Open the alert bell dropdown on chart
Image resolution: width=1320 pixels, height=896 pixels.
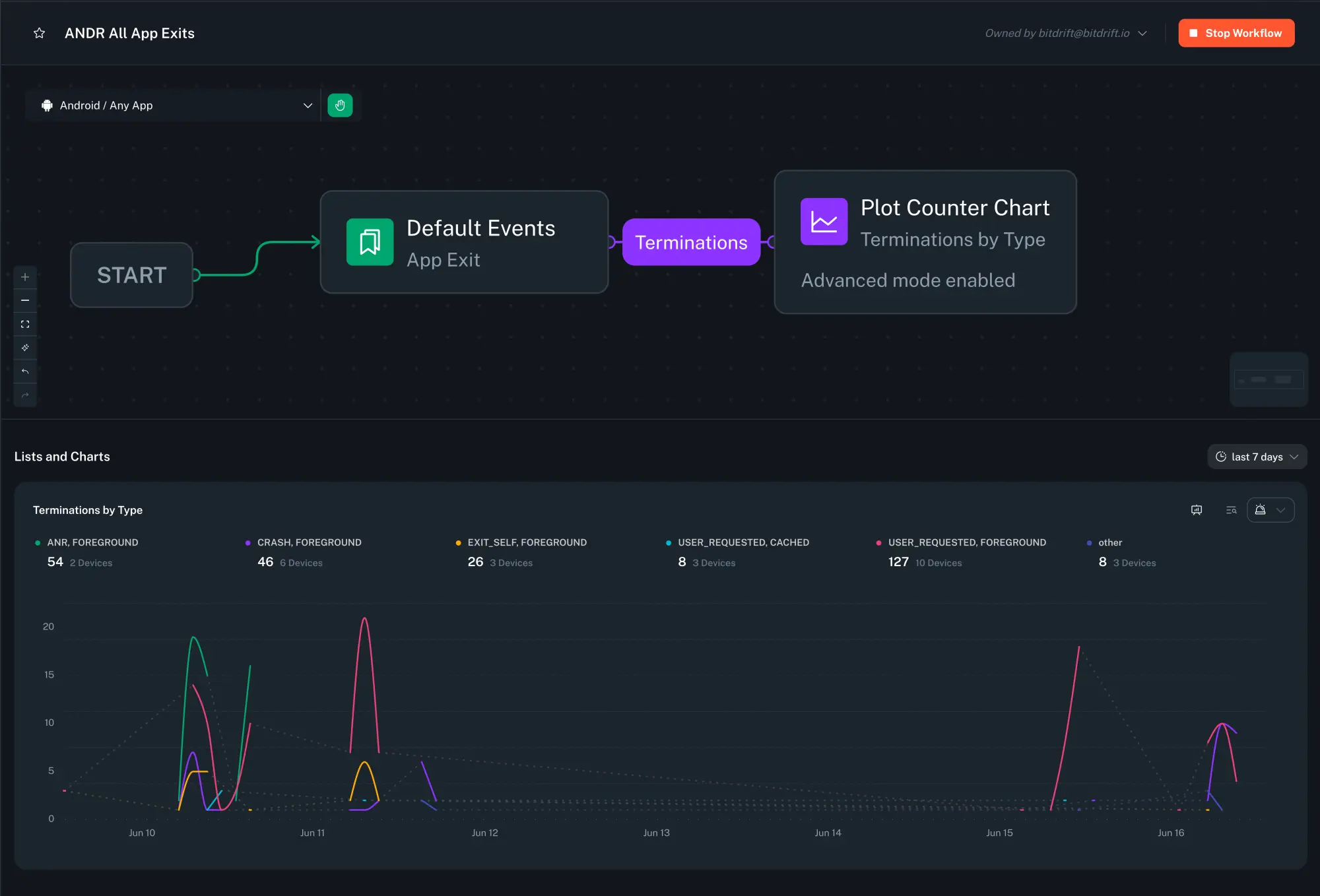pyautogui.click(x=1270, y=510)
